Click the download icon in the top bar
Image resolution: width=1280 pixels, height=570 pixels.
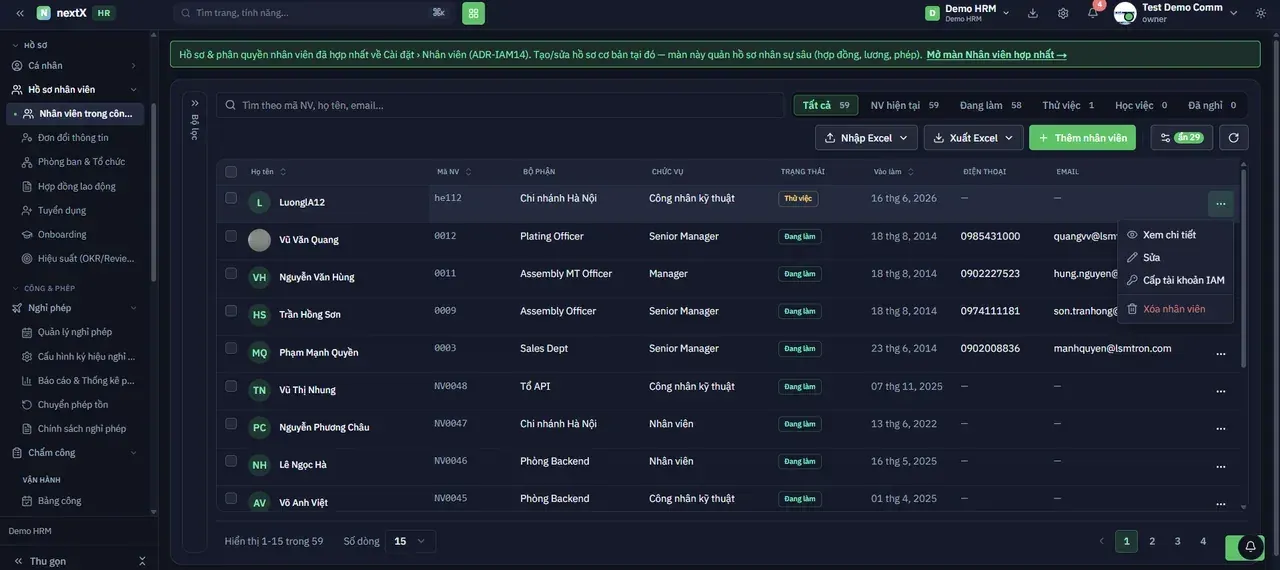pos(1033,13)
